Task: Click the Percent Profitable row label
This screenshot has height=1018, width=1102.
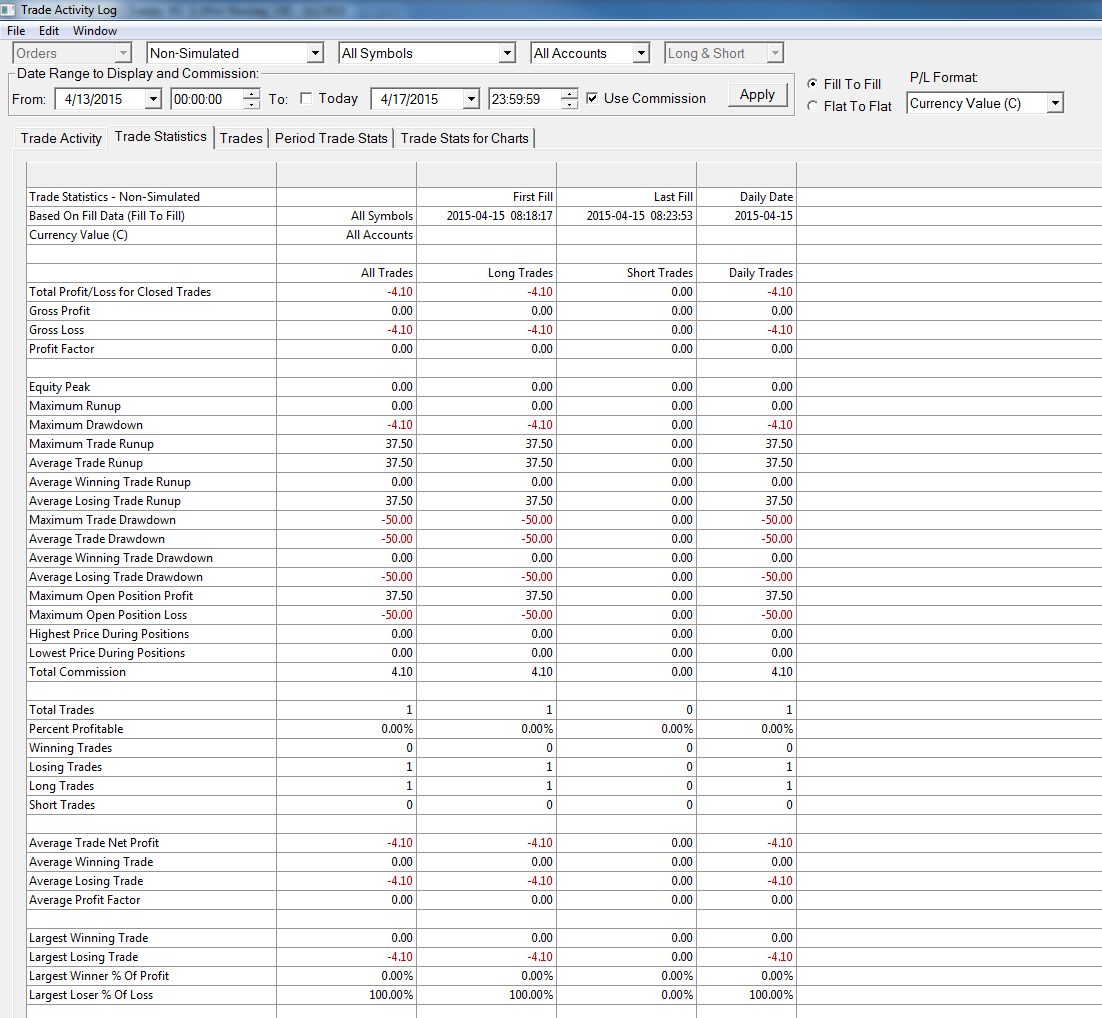Action: 76,729
